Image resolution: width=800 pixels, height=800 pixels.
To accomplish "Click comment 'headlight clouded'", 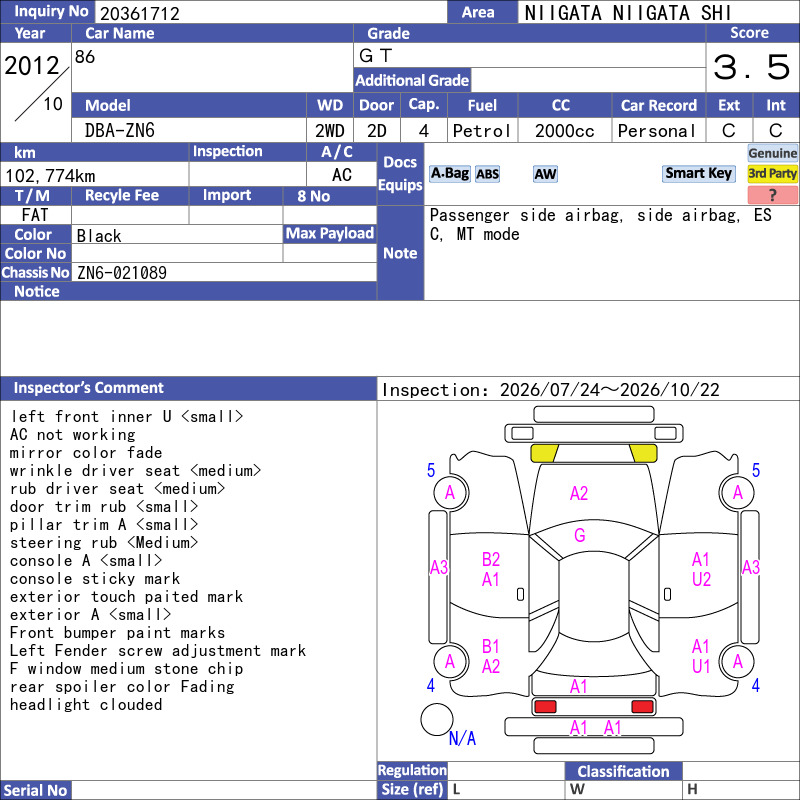I will pos(86,705).
